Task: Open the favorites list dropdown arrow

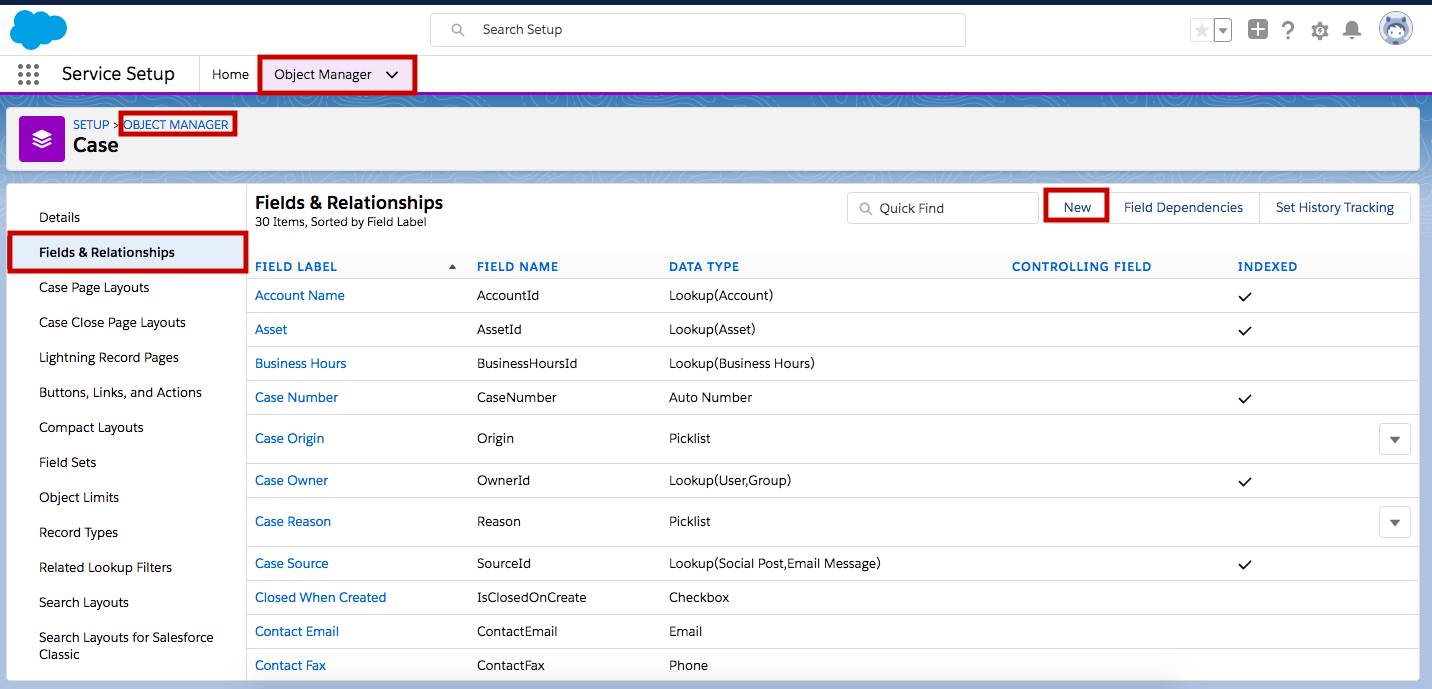Action: coord(1223,30)
